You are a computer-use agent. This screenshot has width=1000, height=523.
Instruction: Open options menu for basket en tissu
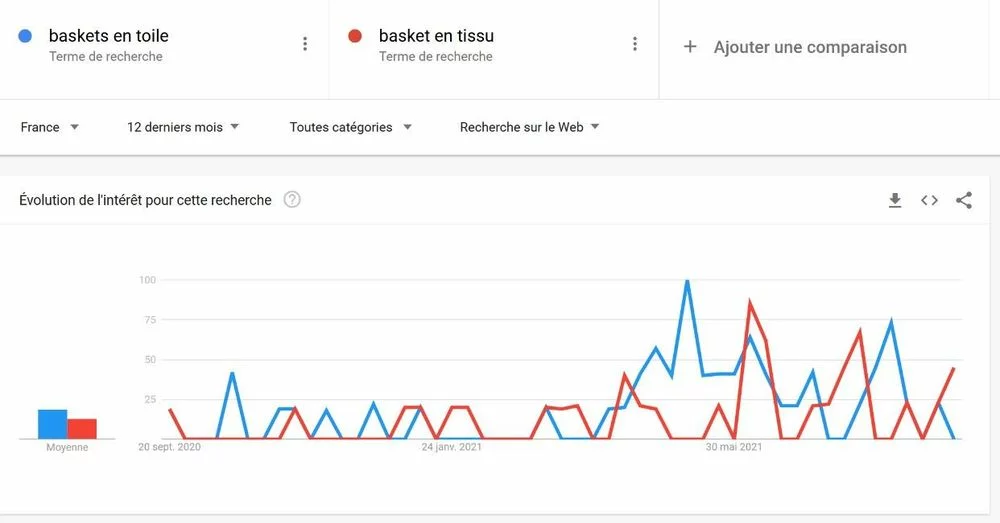[635, 43]
